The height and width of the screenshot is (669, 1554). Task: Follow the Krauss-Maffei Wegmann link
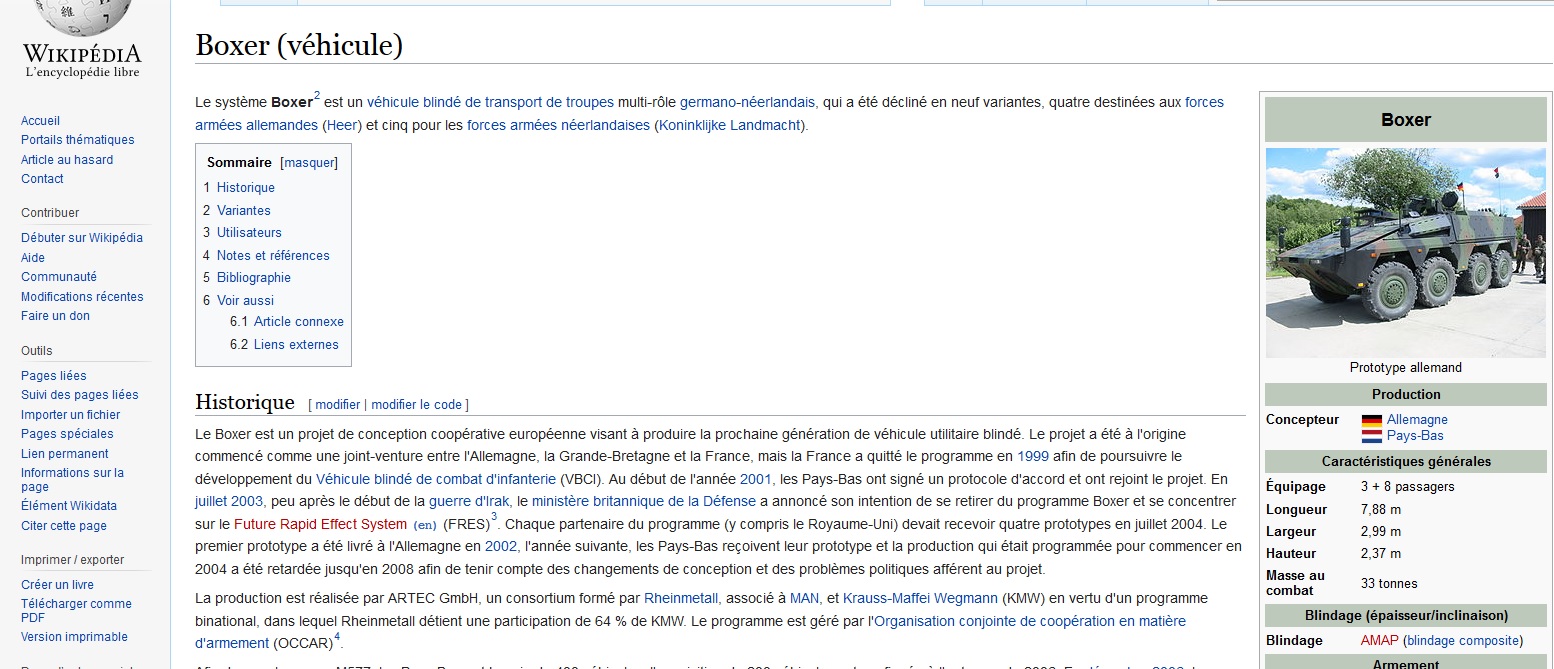920,598
